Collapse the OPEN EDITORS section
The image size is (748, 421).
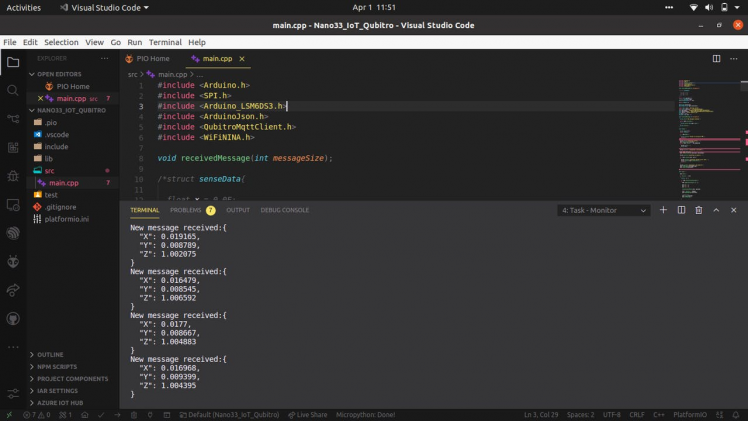click(58, 74)
